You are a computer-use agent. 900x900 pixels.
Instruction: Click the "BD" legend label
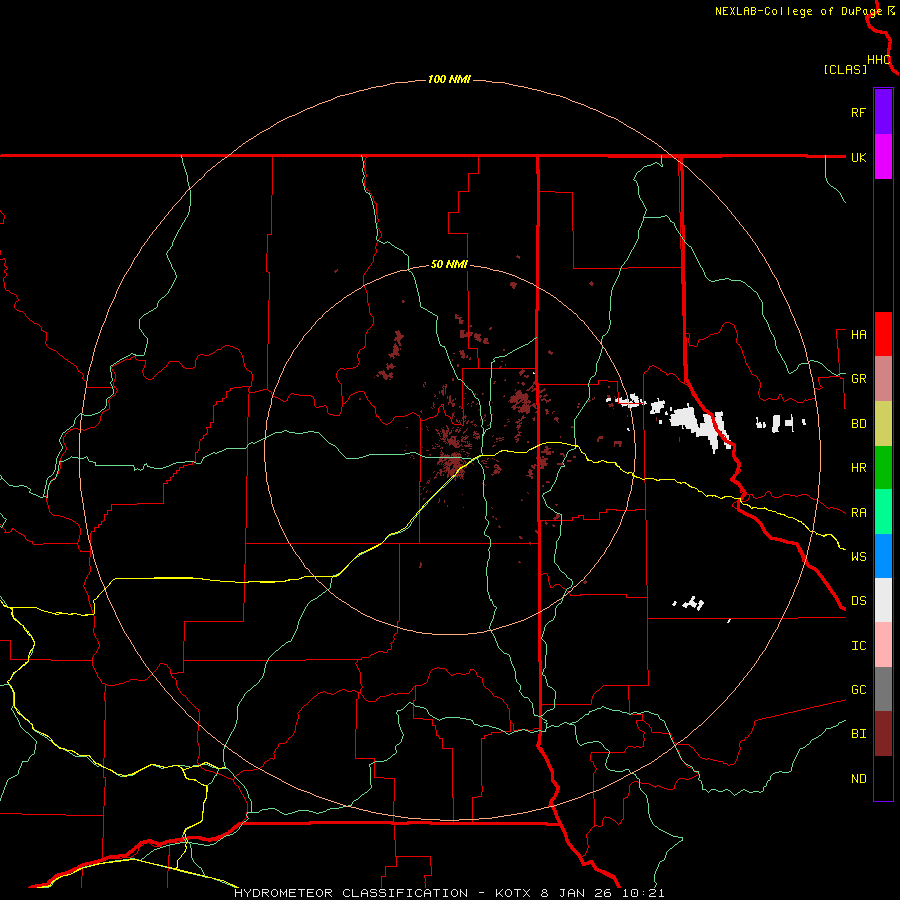858,424
